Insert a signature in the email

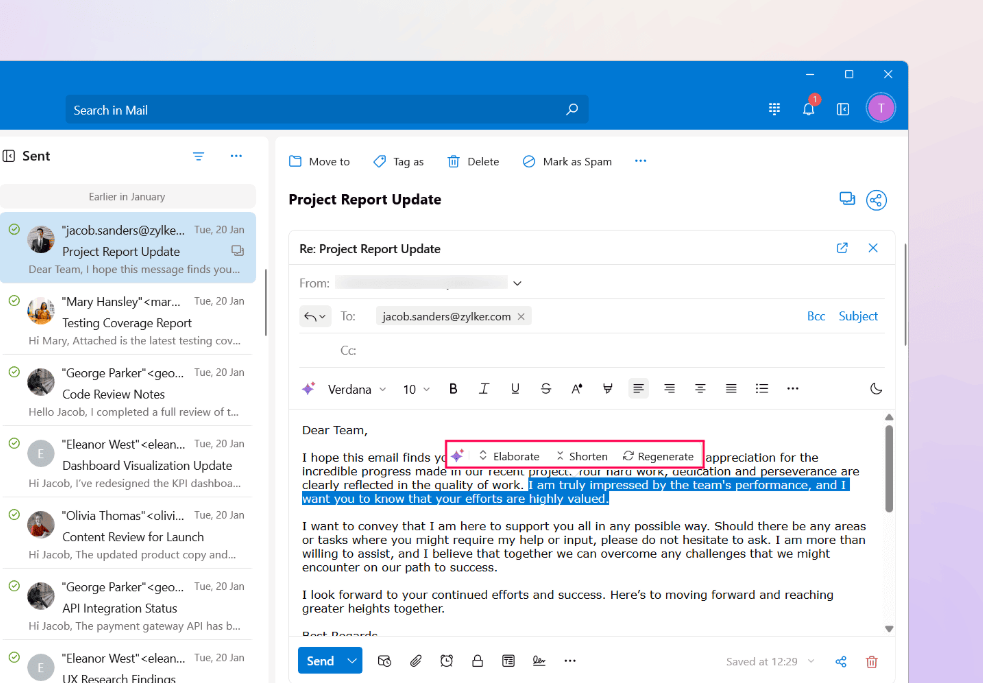pyautogui.click(x=539, y=661)
